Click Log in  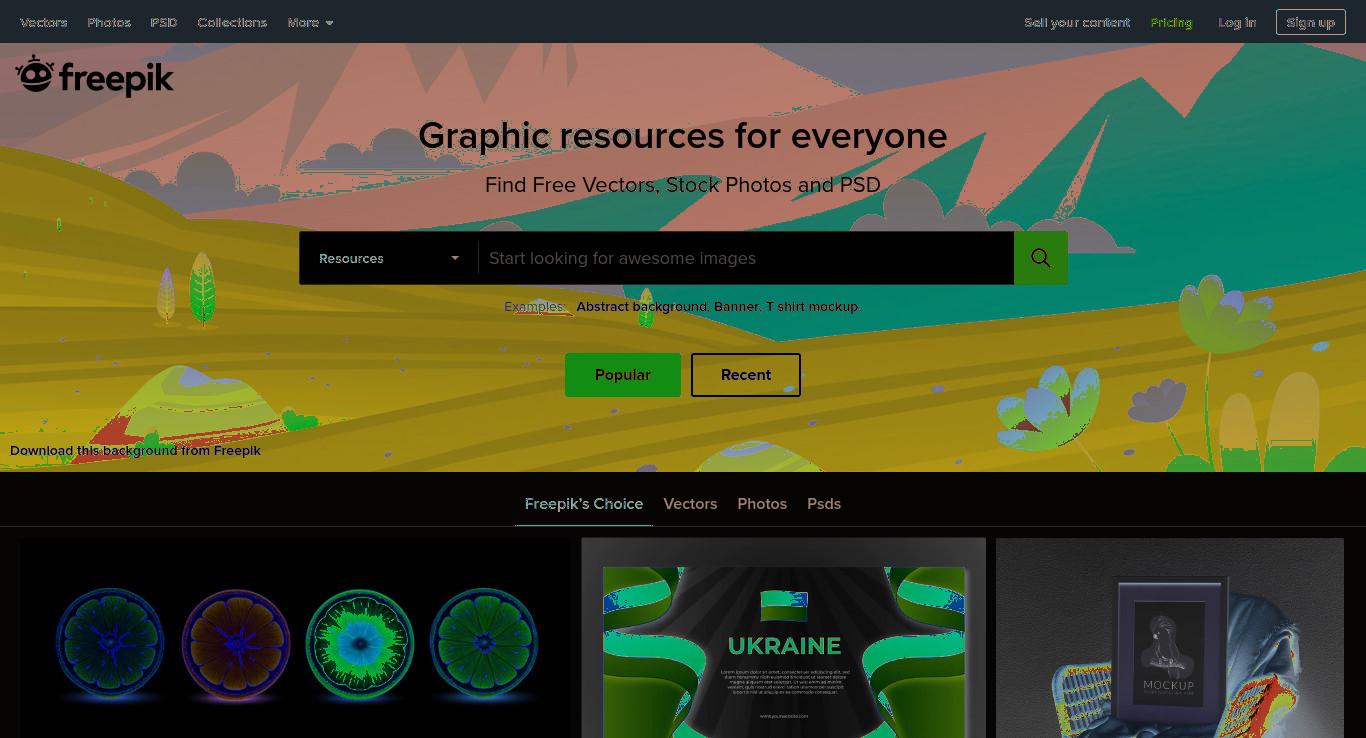1237,22
